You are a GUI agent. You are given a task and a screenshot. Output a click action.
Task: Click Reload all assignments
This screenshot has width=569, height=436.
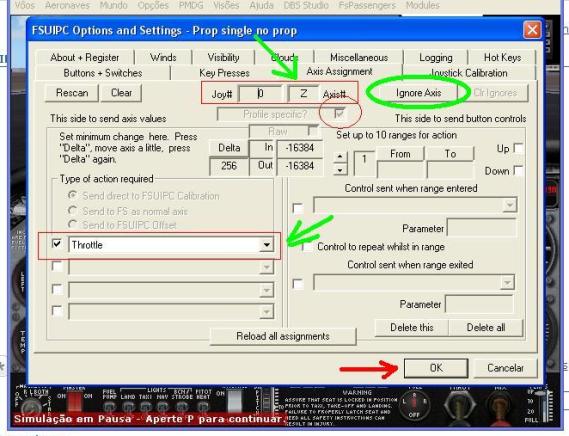click(283, 336)
